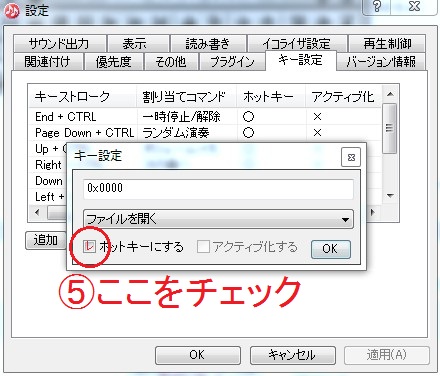Viewport: 440px width, 376px height.
Task: Click the horizontal scroll left arrow
Action: coord(37,212)
